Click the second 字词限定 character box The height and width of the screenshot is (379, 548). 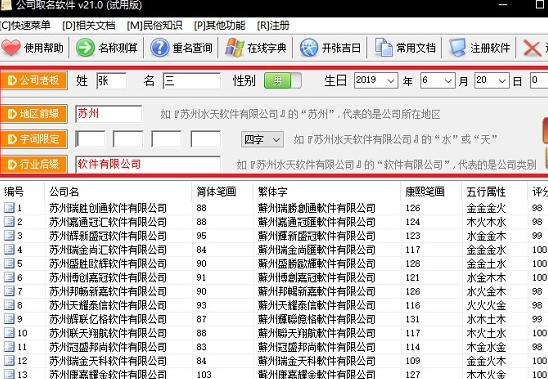tap(128, 139)
